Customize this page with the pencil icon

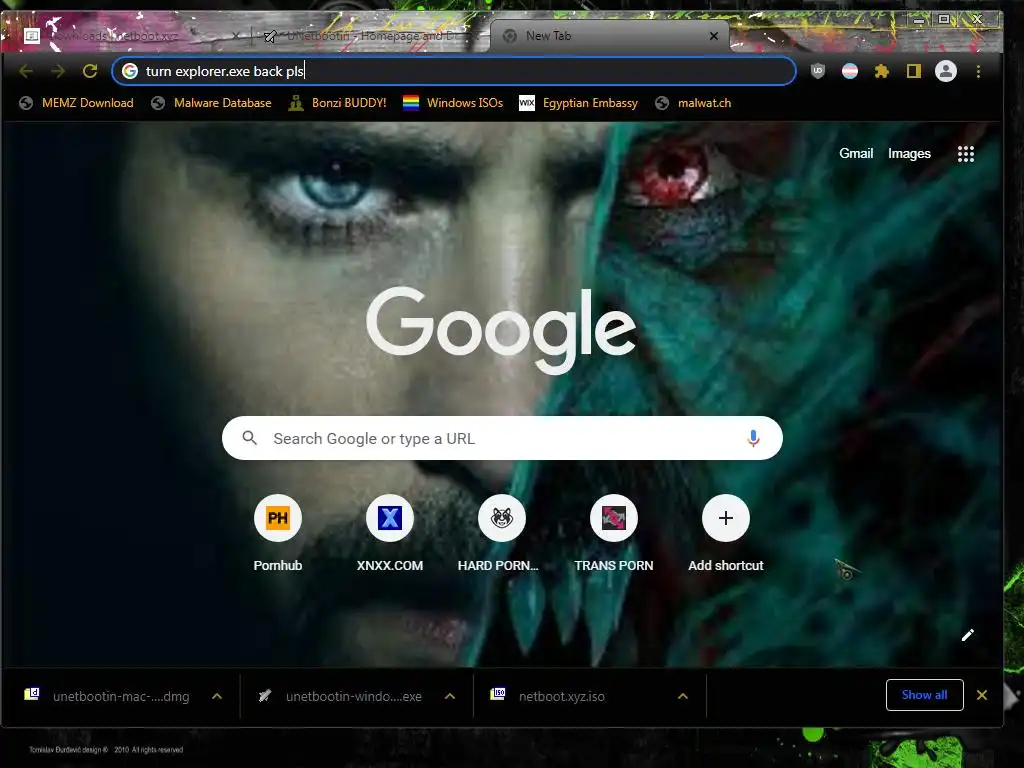pyautogui.click(x=968, y=635)
